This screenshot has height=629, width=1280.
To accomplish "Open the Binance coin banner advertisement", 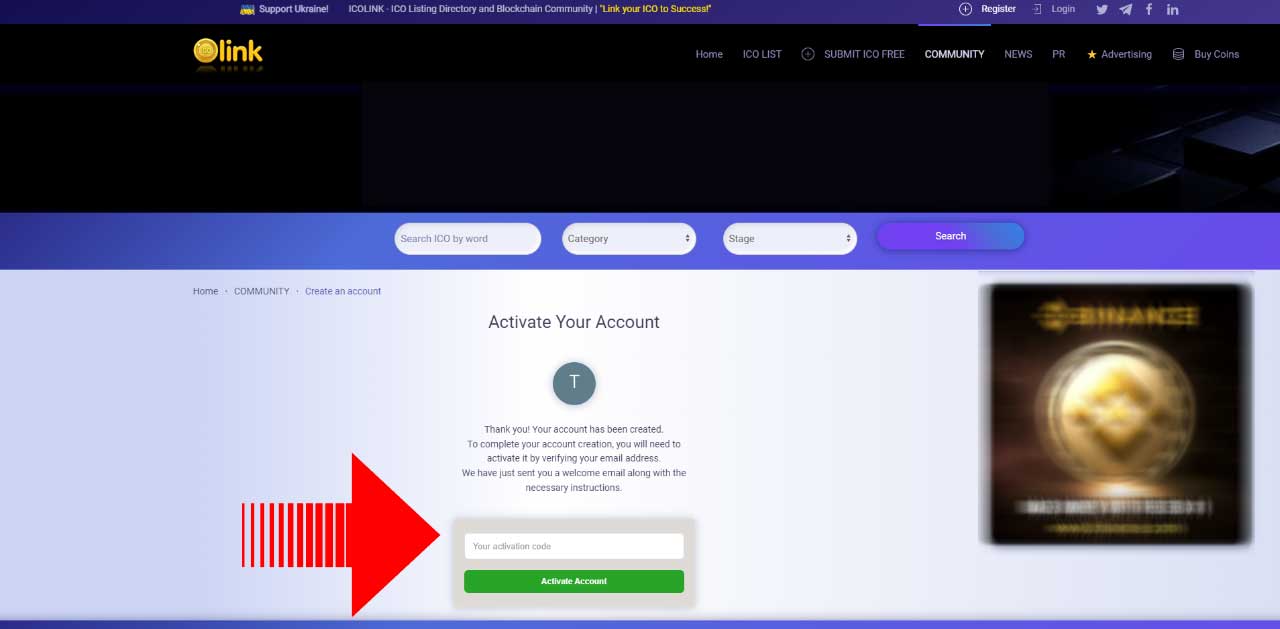I will click(1115, 414).
